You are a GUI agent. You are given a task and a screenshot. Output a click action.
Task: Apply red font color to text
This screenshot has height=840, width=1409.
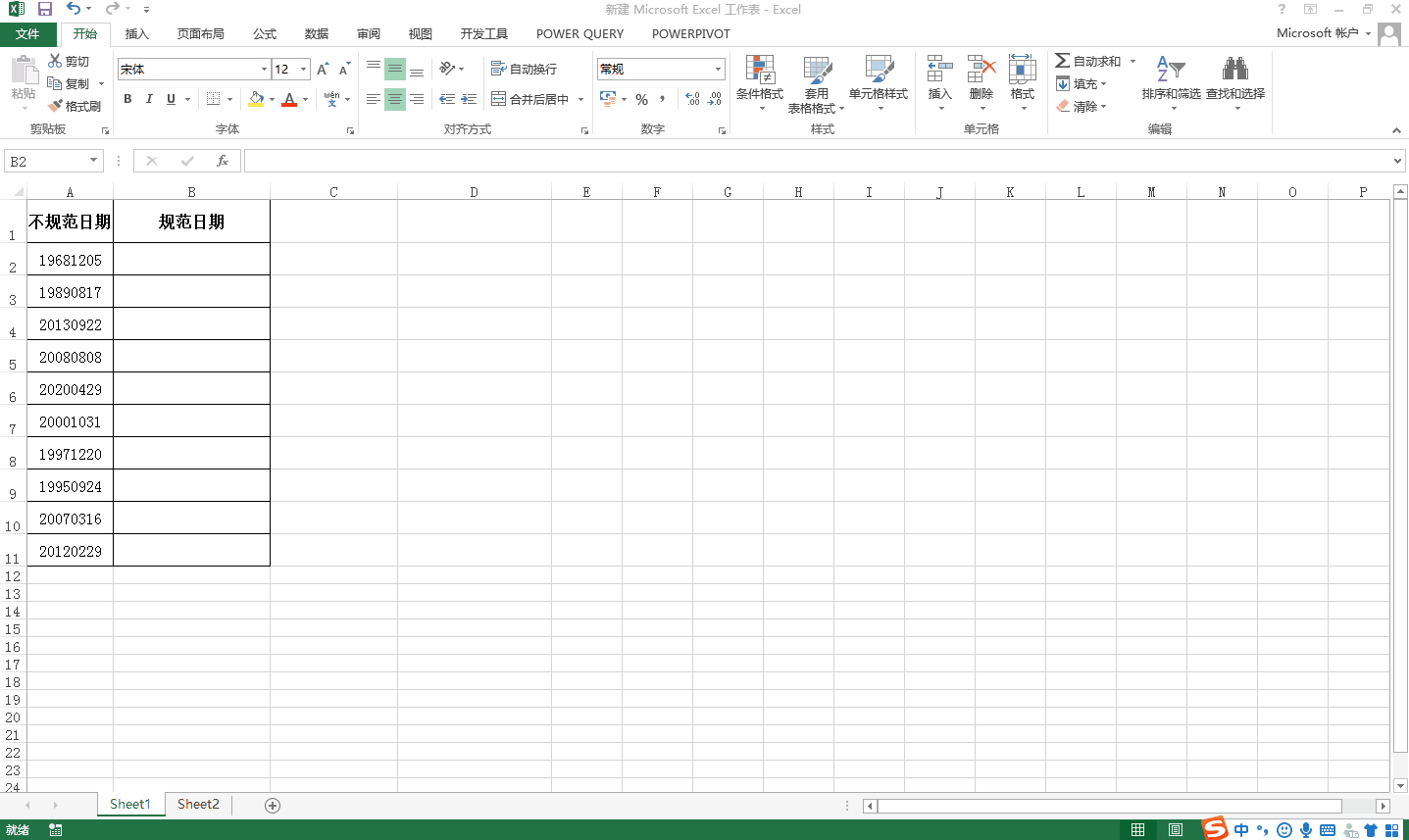289,99
